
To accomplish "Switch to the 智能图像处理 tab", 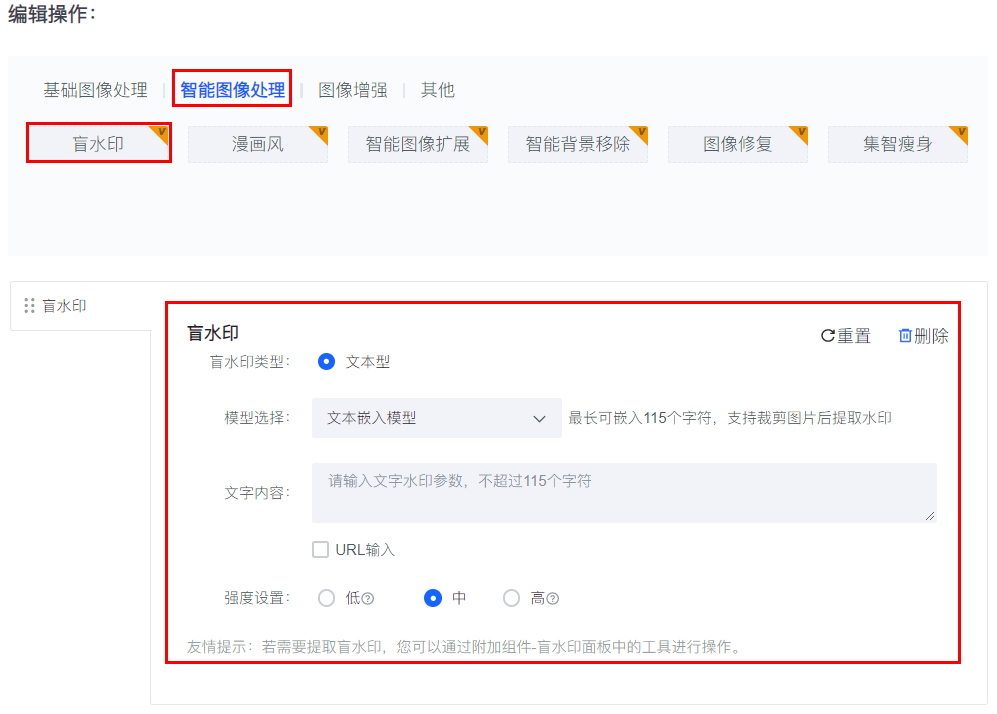I will coord(233,90).
